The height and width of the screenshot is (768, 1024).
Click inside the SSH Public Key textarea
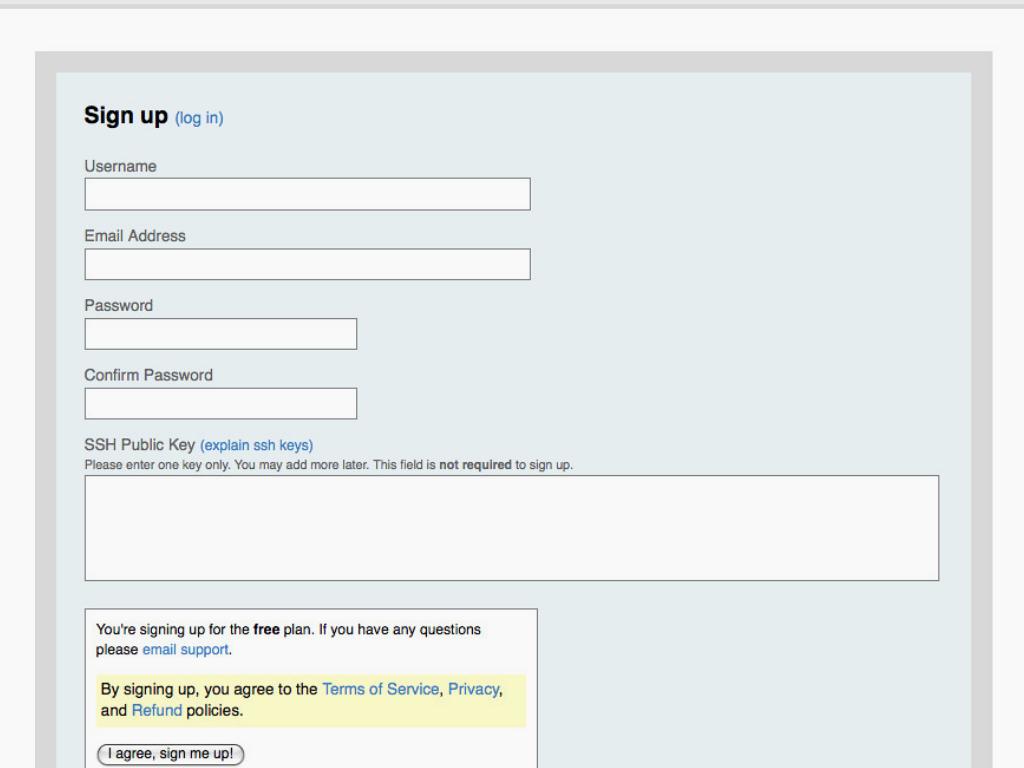pyautogui.click(x=511, y=528)
